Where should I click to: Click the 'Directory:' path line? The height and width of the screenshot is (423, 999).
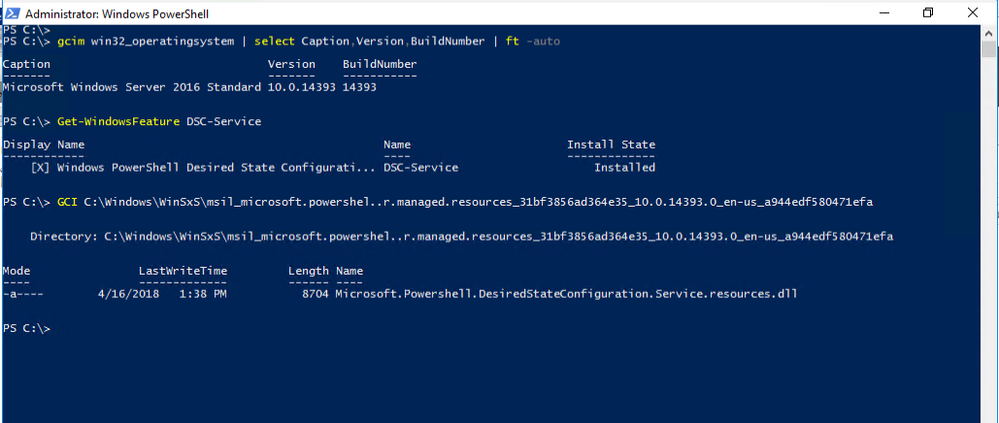point(461,236)
